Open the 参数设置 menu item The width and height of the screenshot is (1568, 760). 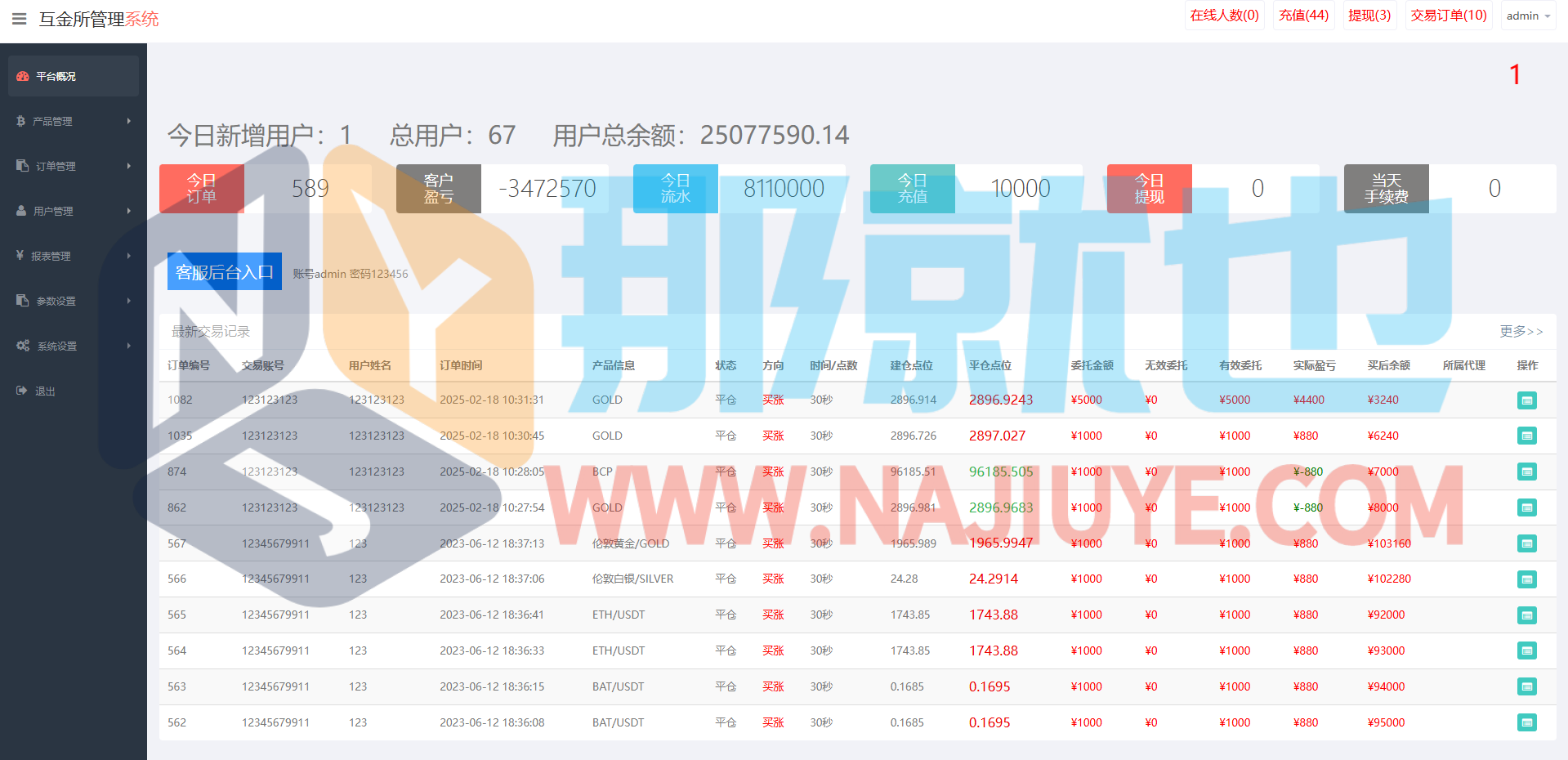click(73, 301)
